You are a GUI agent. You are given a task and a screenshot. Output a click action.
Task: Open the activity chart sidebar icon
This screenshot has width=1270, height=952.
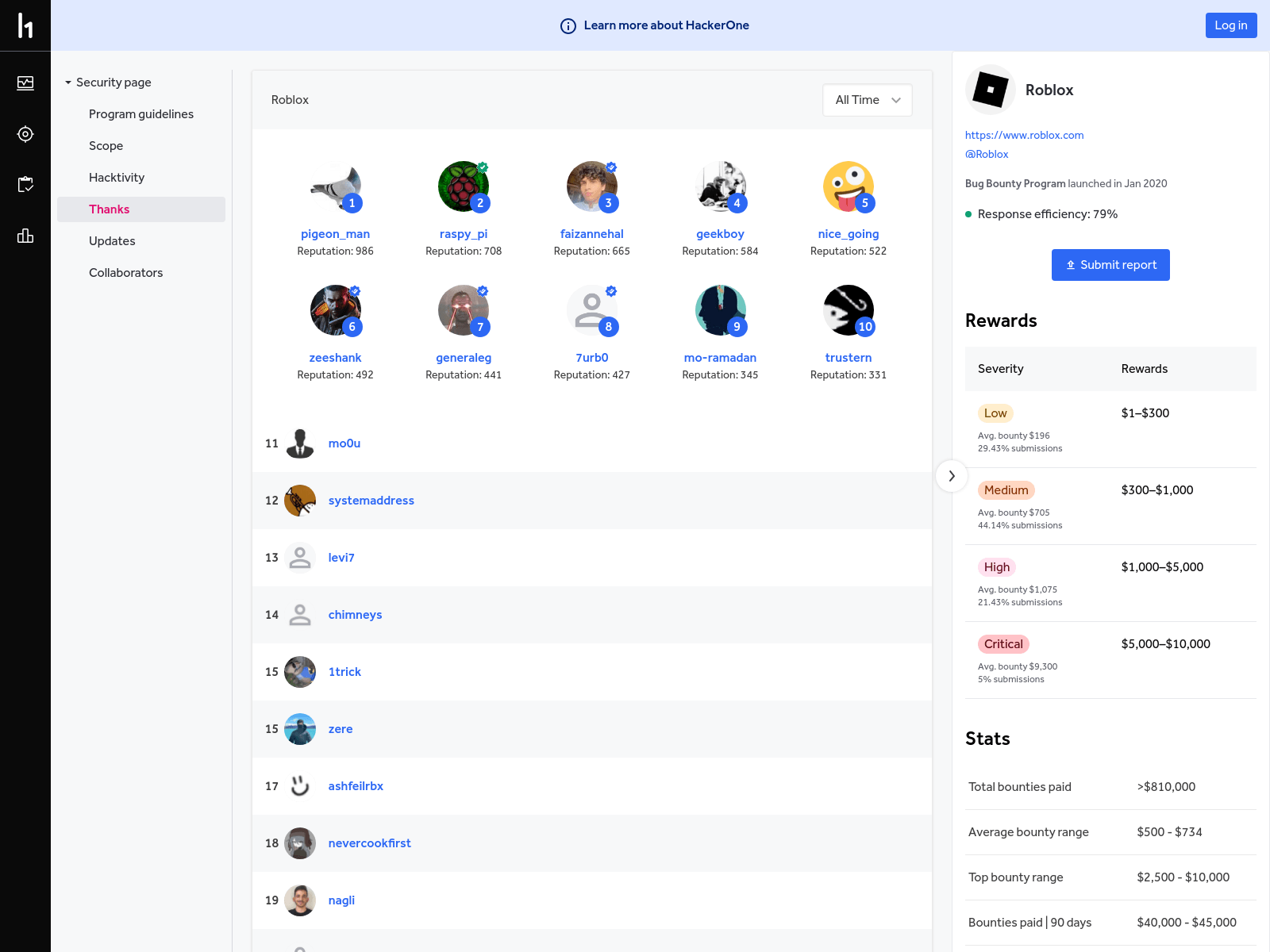tap(25, 83)
